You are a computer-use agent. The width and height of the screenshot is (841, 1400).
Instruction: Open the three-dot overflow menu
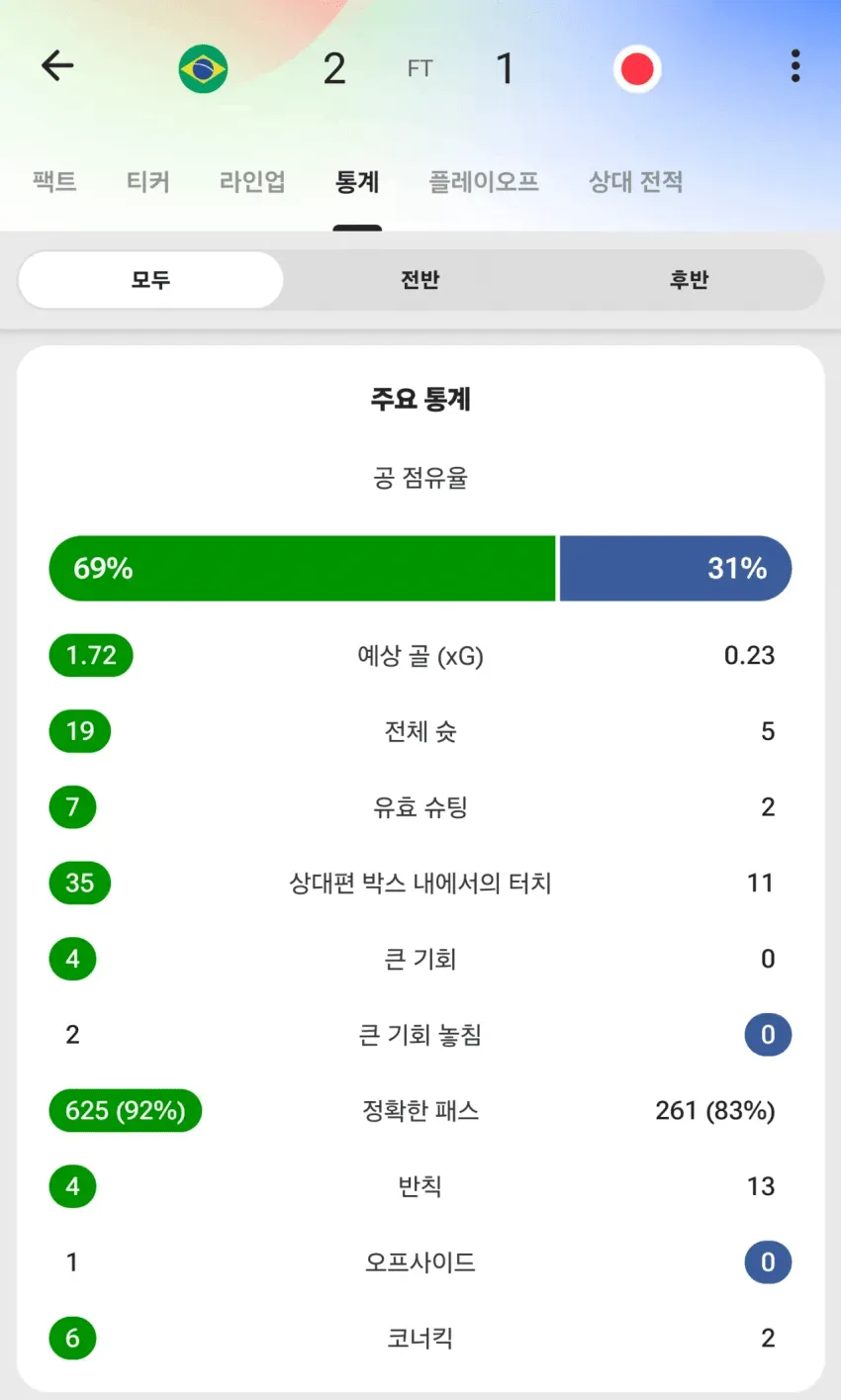[794, 66]
